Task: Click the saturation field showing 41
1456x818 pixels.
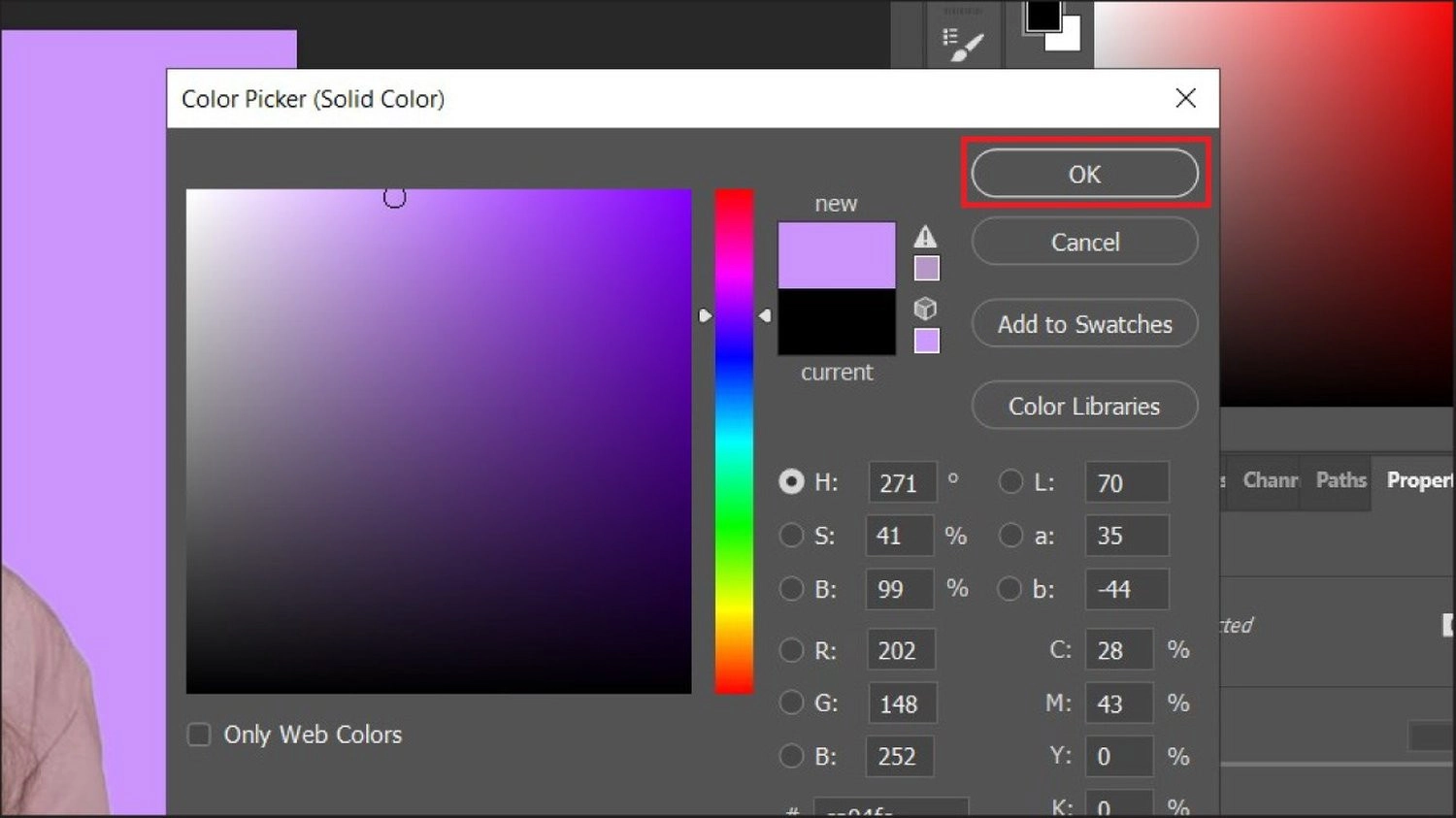Action: click(x=900, y=536)
